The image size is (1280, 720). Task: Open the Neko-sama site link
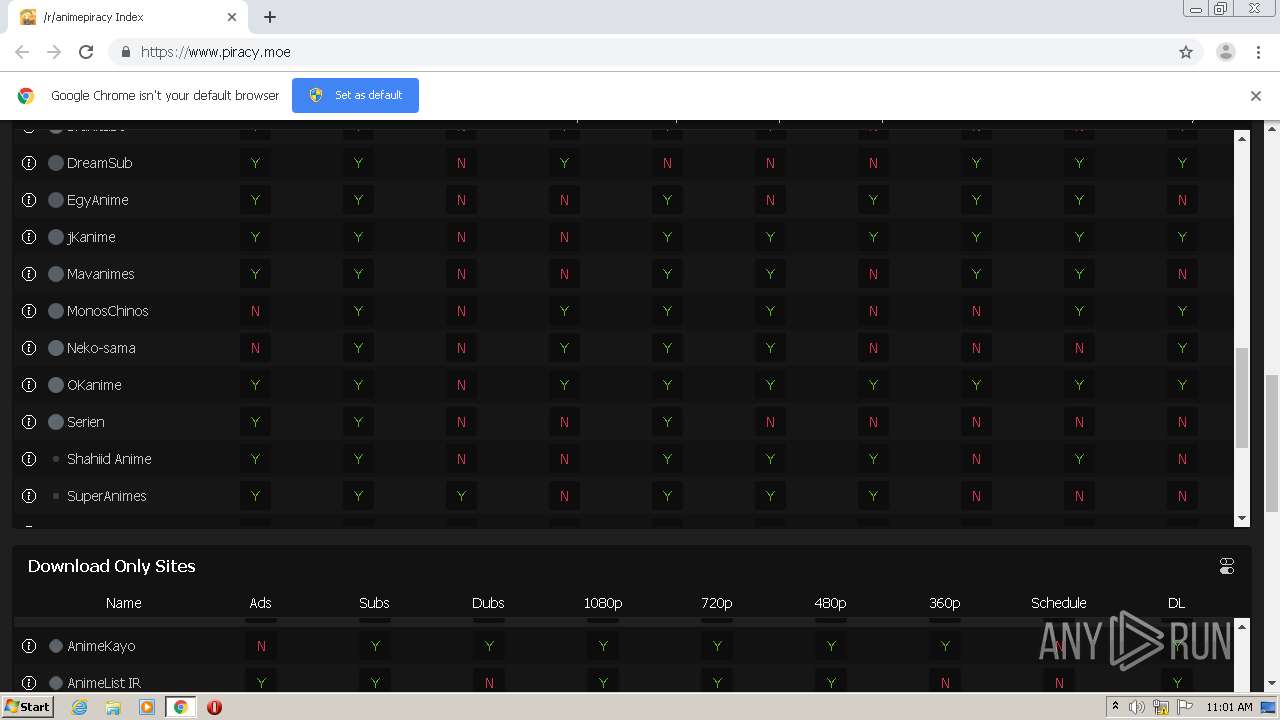101,348
